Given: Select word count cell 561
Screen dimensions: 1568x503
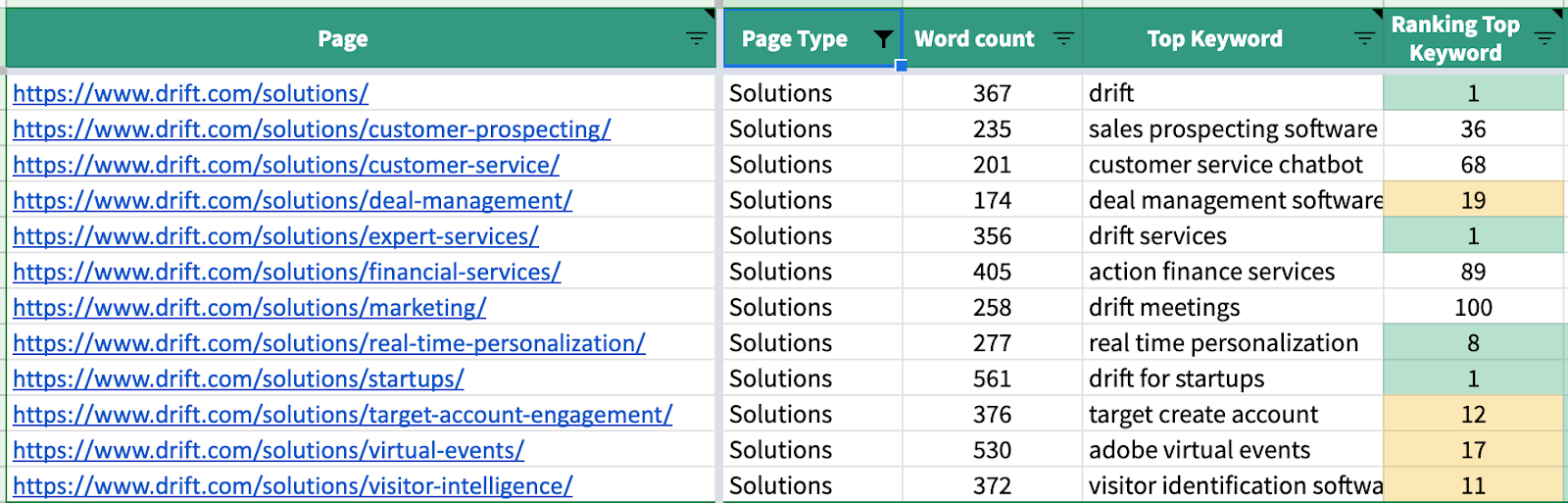Looking at the screenshot, I should click(x=992, y=378).
